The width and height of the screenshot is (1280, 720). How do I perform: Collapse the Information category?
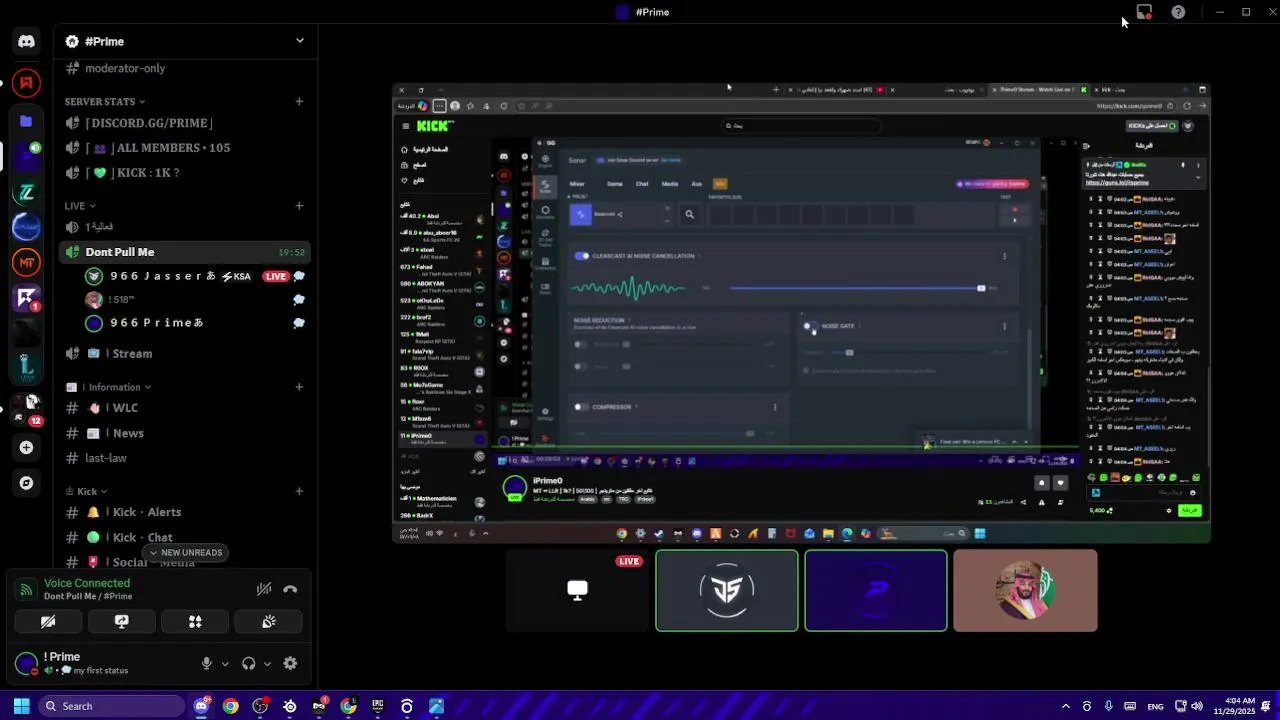[x=108, y=387]
